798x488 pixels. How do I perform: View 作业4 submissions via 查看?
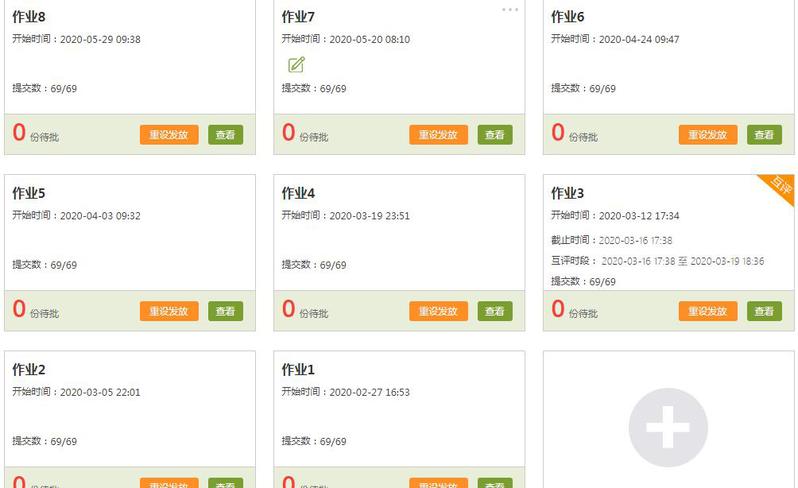(495, 311)
